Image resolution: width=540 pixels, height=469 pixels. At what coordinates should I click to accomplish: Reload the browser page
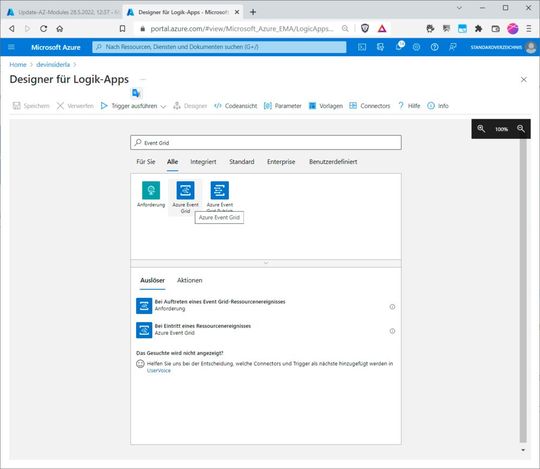pyautogui.click(x=43, y=29)
